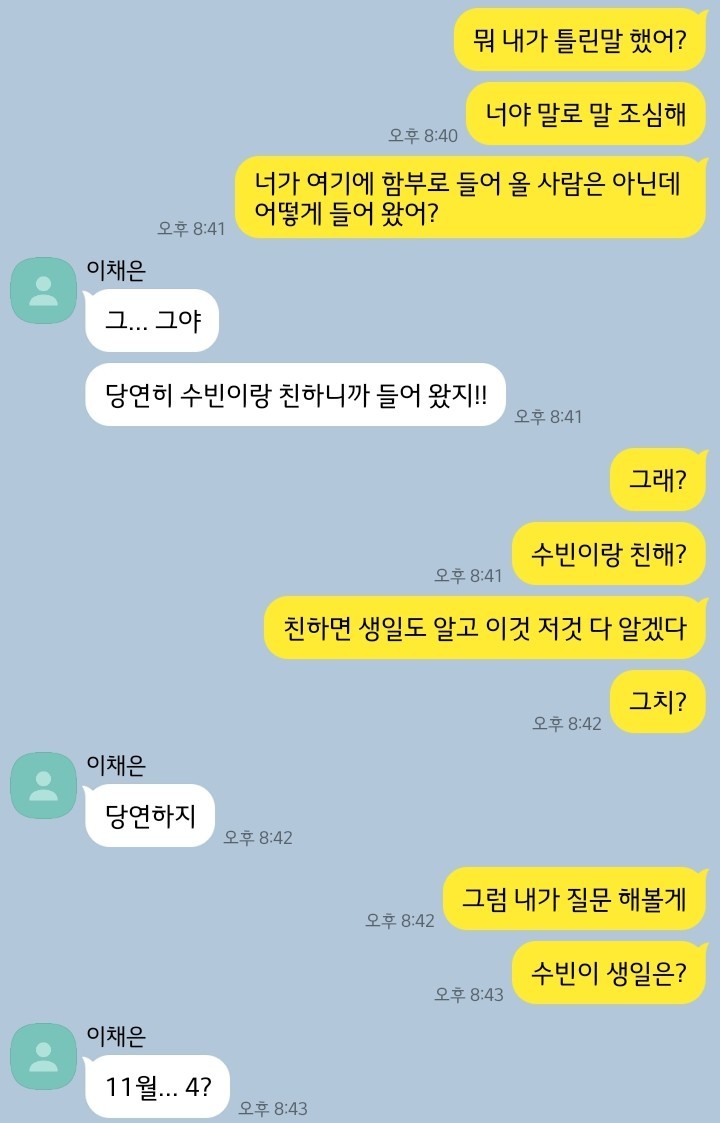Tap the 오후 8:40 timestamp
The height and width of the screenshot is (1123, 720).
[423, 135]
